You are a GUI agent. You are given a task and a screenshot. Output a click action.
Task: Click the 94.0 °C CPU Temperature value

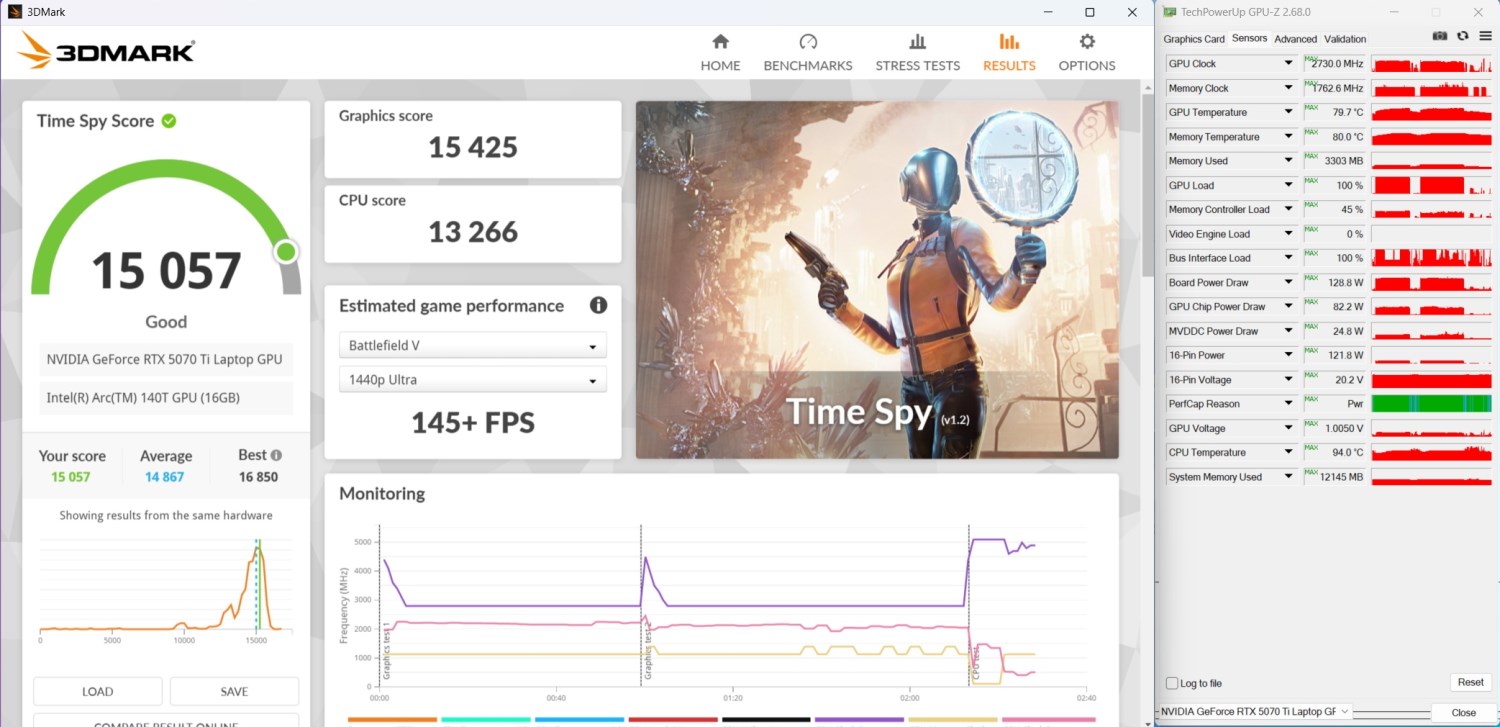pos(1347,453)
